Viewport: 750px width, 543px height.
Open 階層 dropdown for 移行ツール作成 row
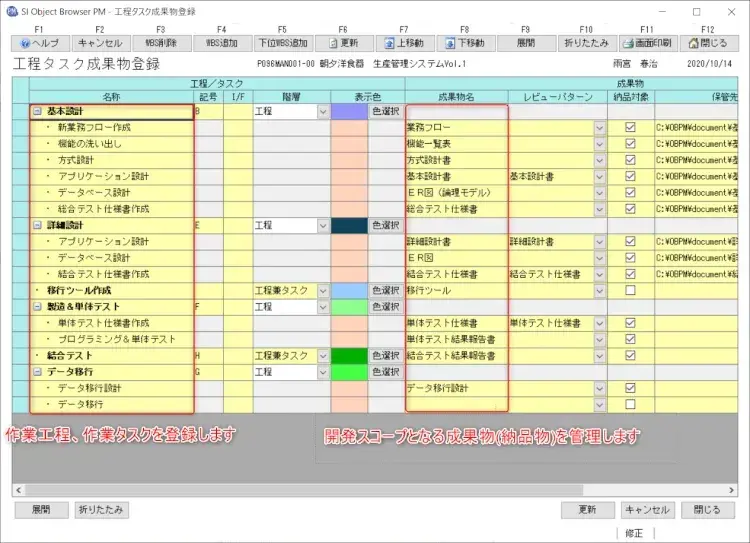pyautogui.click(x=323, y=290)
